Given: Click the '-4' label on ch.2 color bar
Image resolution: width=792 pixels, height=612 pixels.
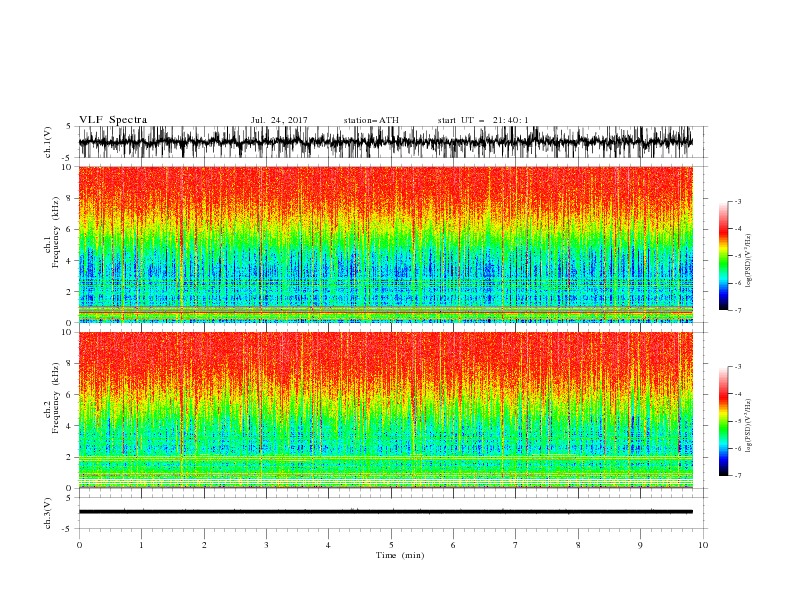Looking at the screenshot, I should click(x=738, y=394).
